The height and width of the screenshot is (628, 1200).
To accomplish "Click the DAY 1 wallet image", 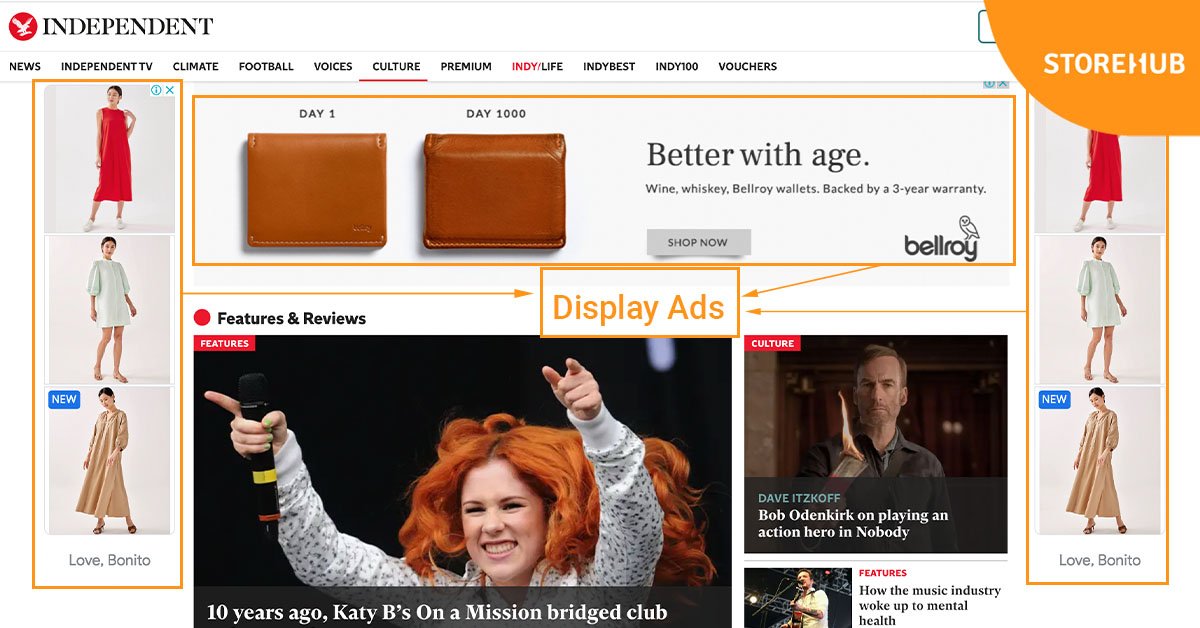I will point(317,191).
